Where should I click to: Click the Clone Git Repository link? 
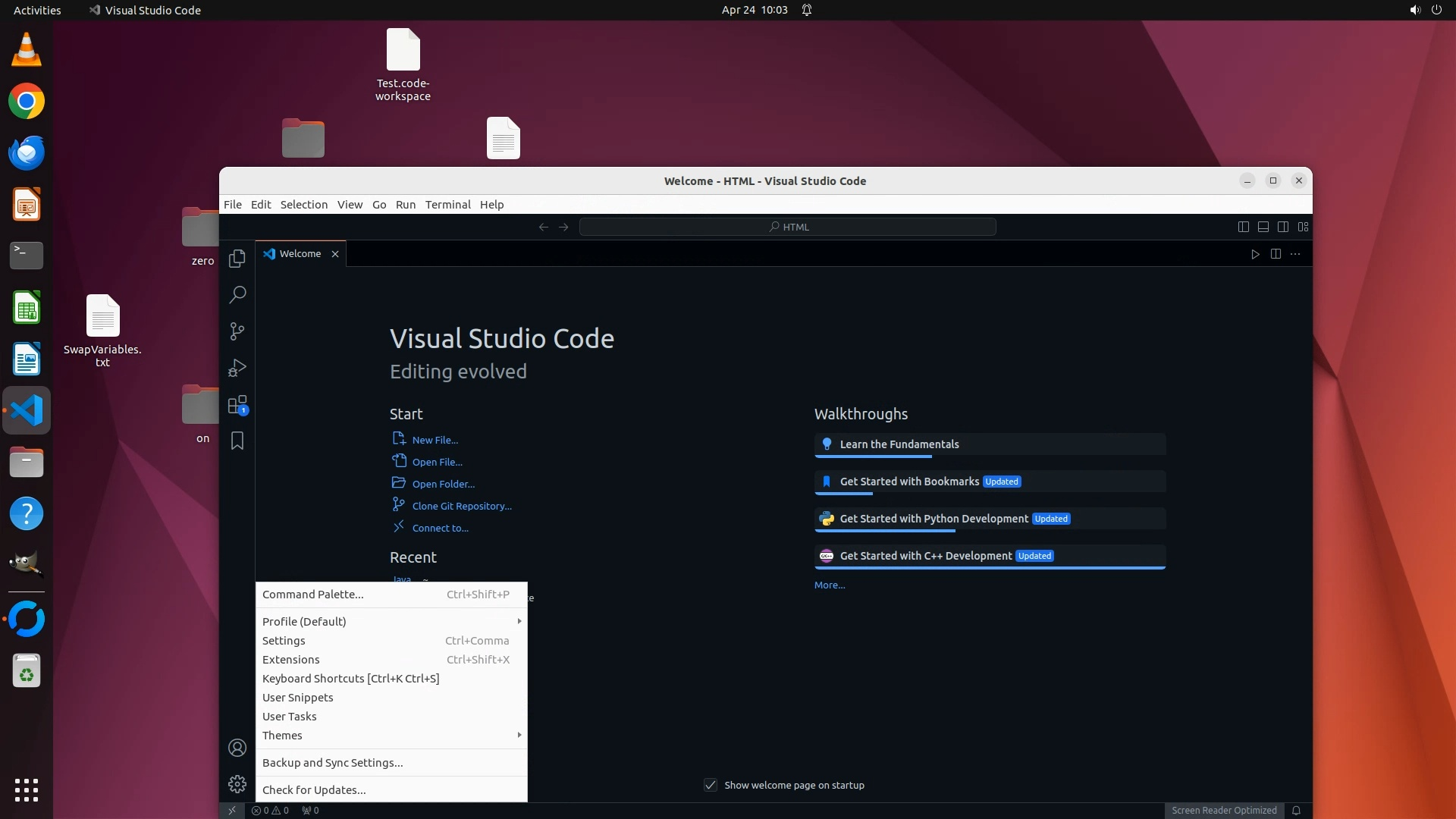pos(461,506)
